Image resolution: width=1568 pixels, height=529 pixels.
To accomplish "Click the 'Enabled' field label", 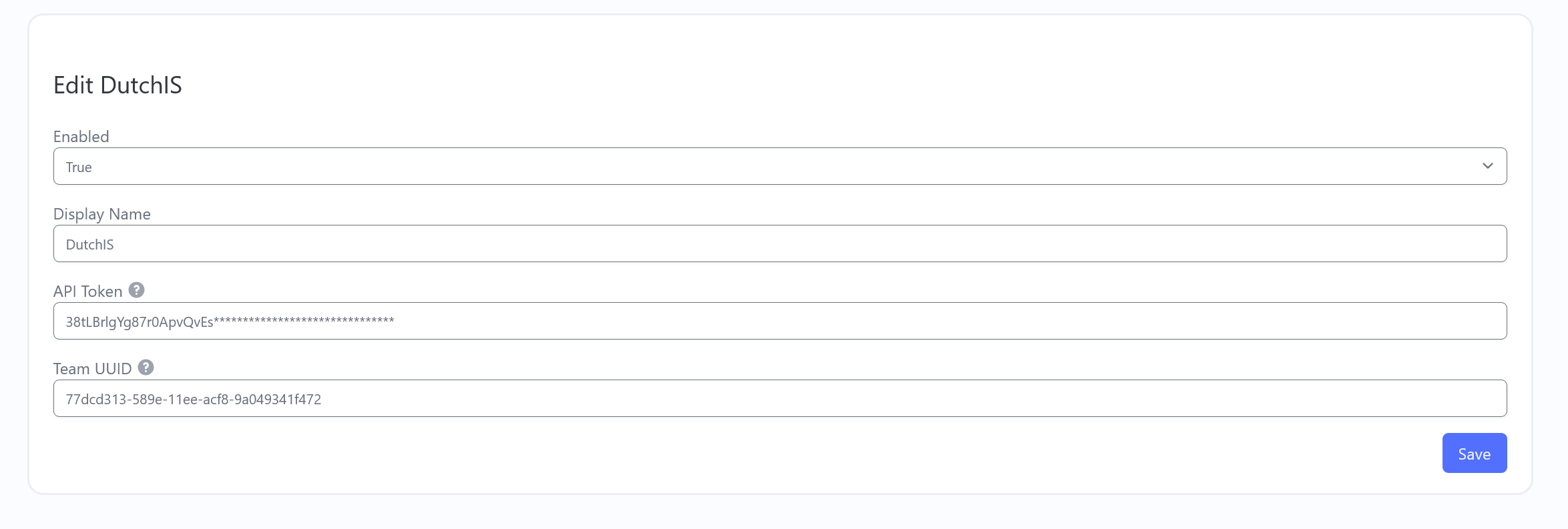I will tap(81, 137).
